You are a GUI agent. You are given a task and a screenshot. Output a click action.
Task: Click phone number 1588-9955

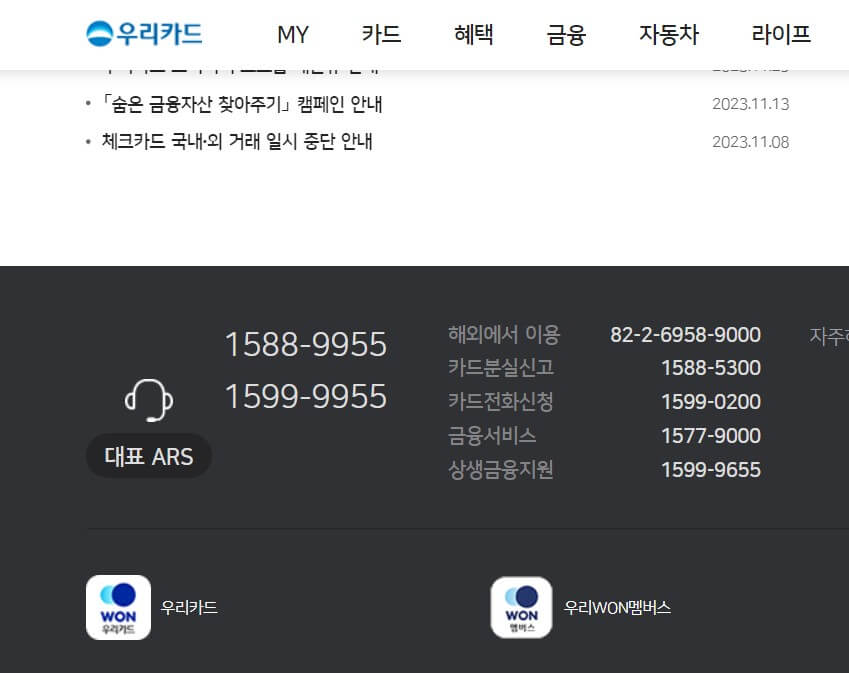[306, 345]
